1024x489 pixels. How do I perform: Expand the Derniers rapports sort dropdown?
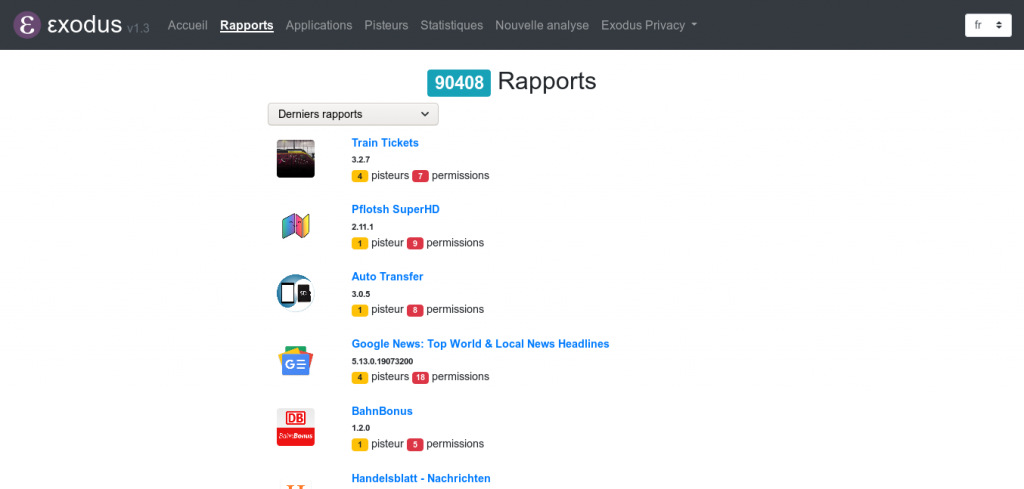(353, 114)
